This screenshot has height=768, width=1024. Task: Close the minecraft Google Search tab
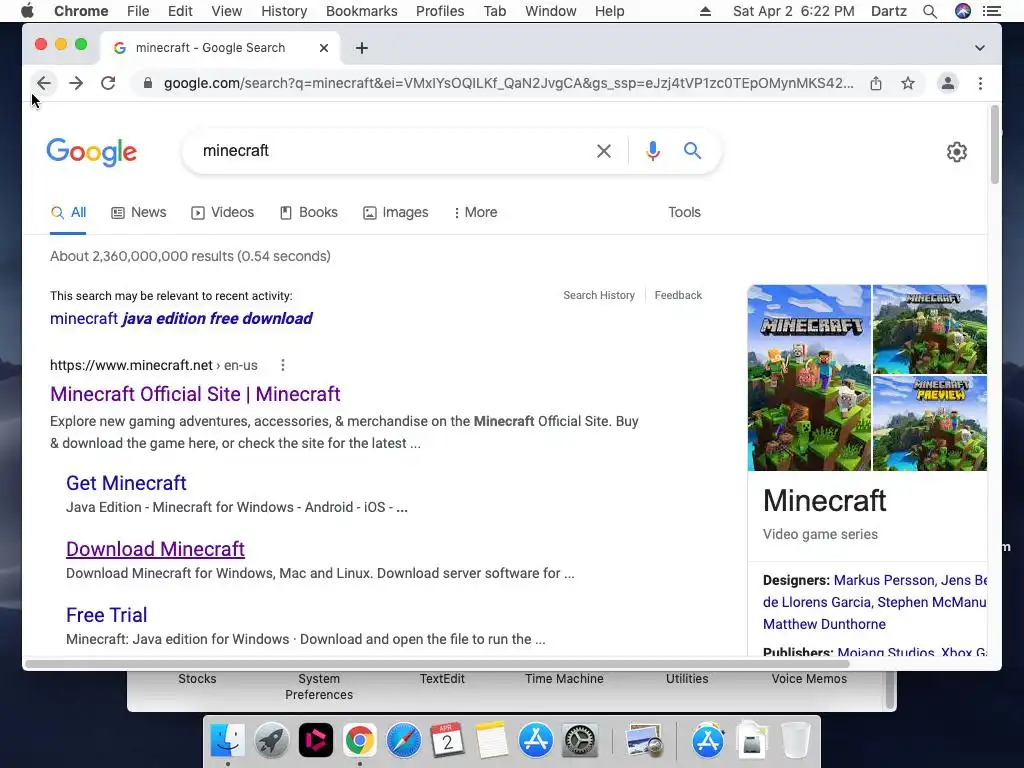pyautogui.click(x=323, y=48)
